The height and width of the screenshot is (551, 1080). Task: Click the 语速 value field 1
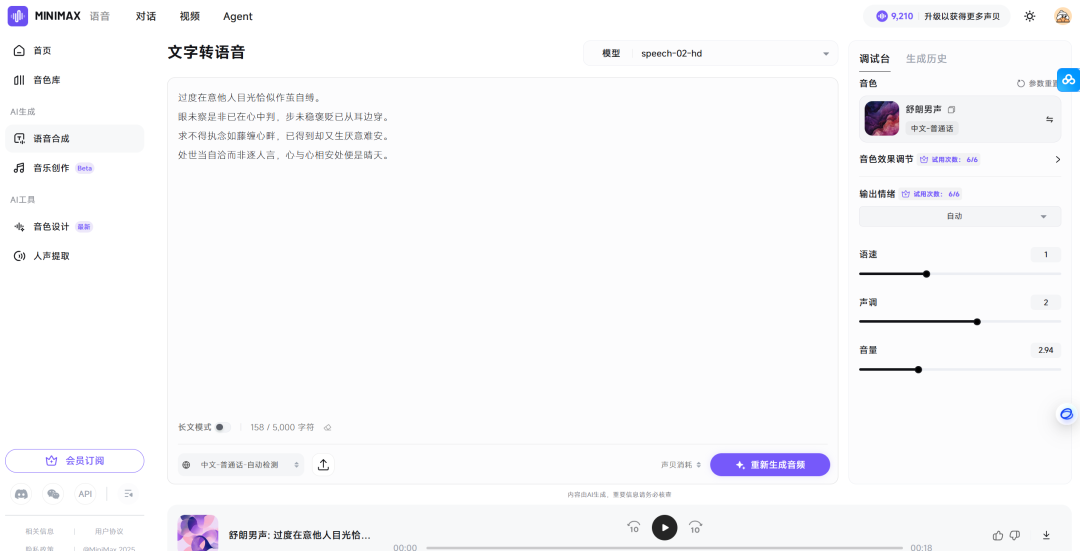(x=1046, y=255)
